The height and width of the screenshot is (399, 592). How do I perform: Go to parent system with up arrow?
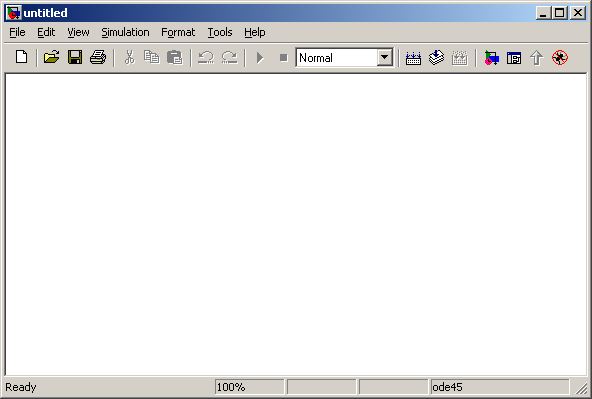click(x=536, y=58)
